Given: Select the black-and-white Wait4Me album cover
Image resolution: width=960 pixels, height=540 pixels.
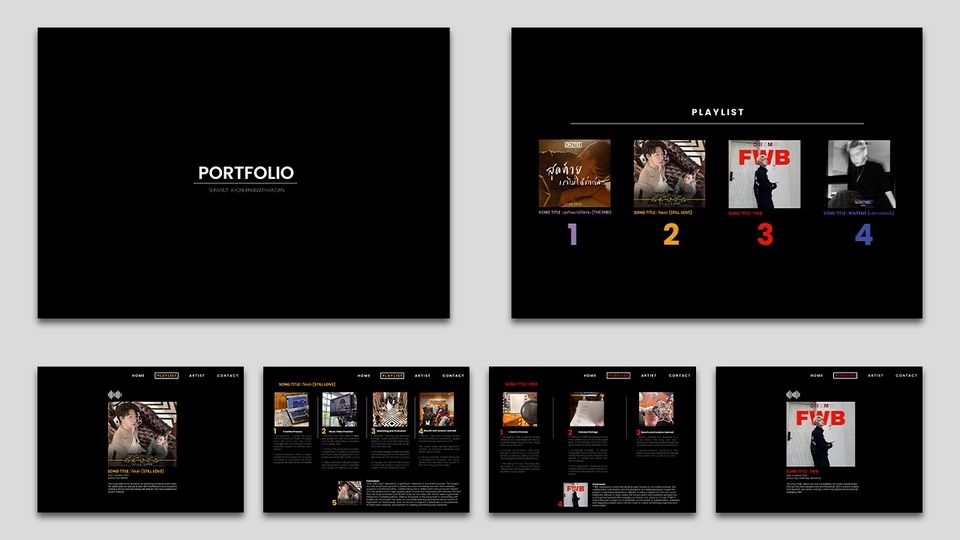Looking at the screenshot, I should [859, 174].
